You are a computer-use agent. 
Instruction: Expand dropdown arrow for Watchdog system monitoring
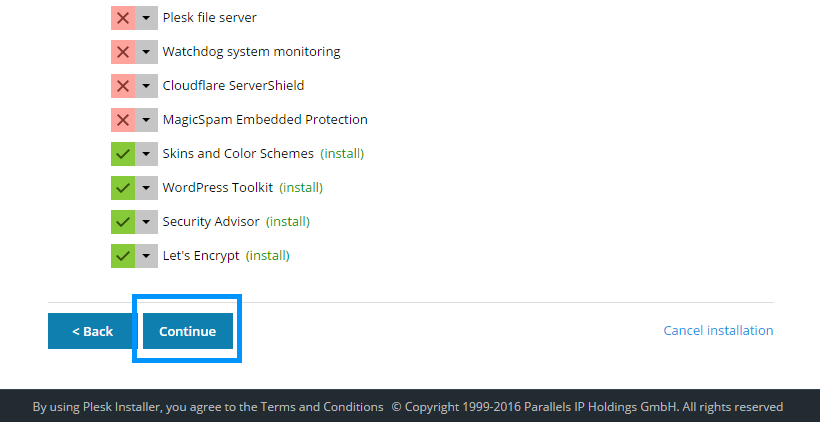point(147,52)
